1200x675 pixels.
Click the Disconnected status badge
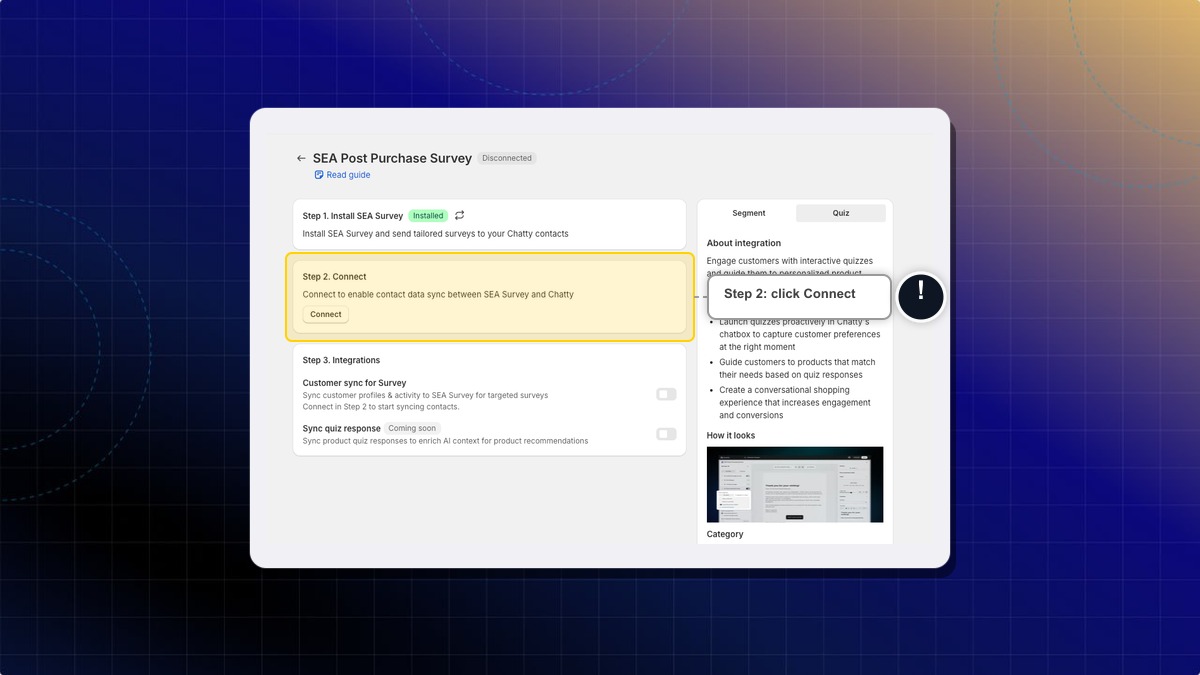click(507, 158)
